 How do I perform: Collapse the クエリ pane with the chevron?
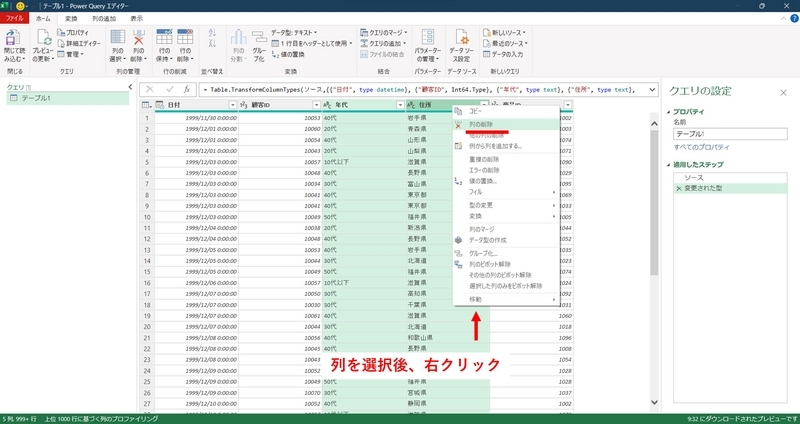click(130, 87)
